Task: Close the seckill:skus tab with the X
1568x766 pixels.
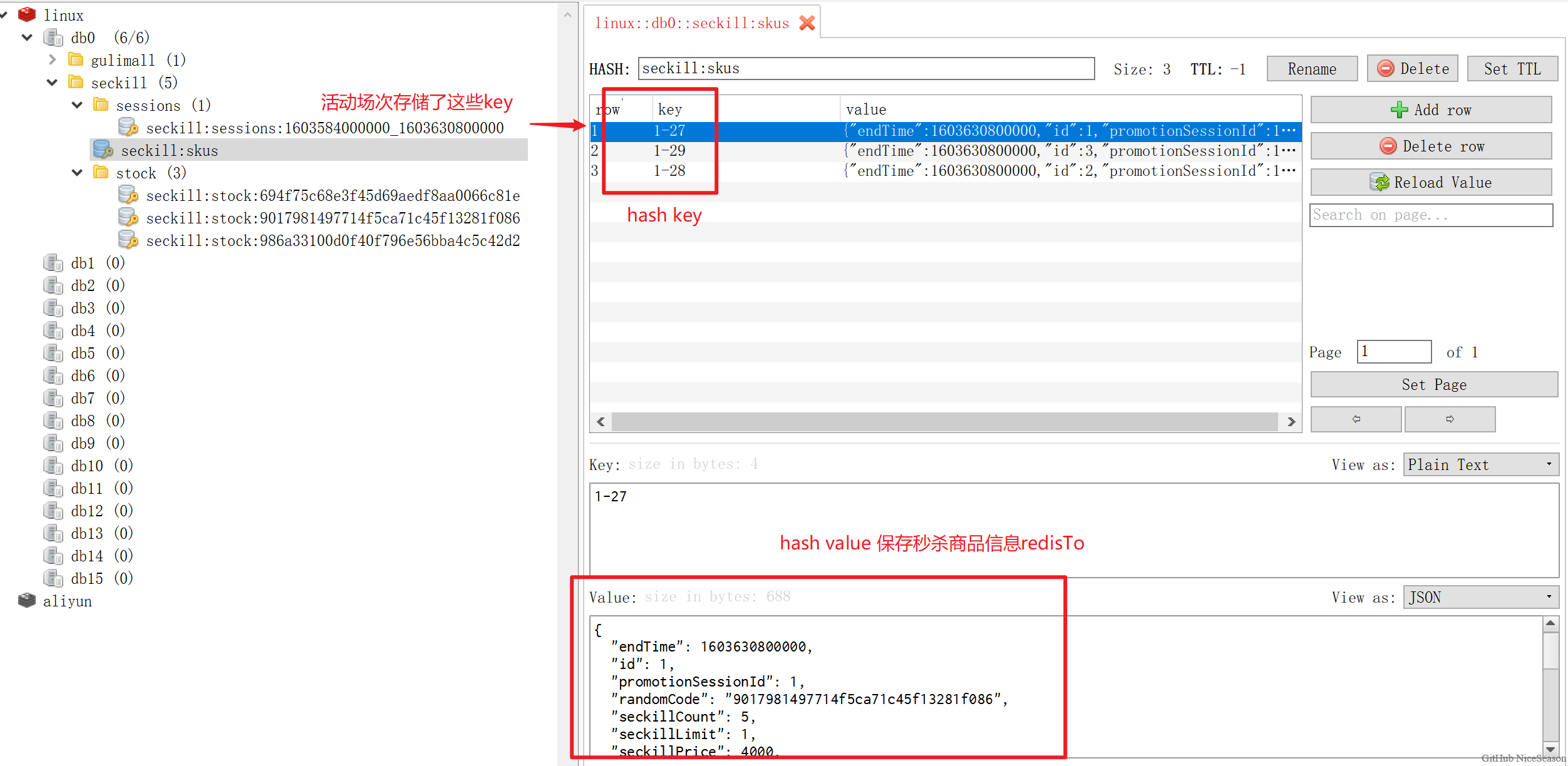Action: (x=807, y=23)
